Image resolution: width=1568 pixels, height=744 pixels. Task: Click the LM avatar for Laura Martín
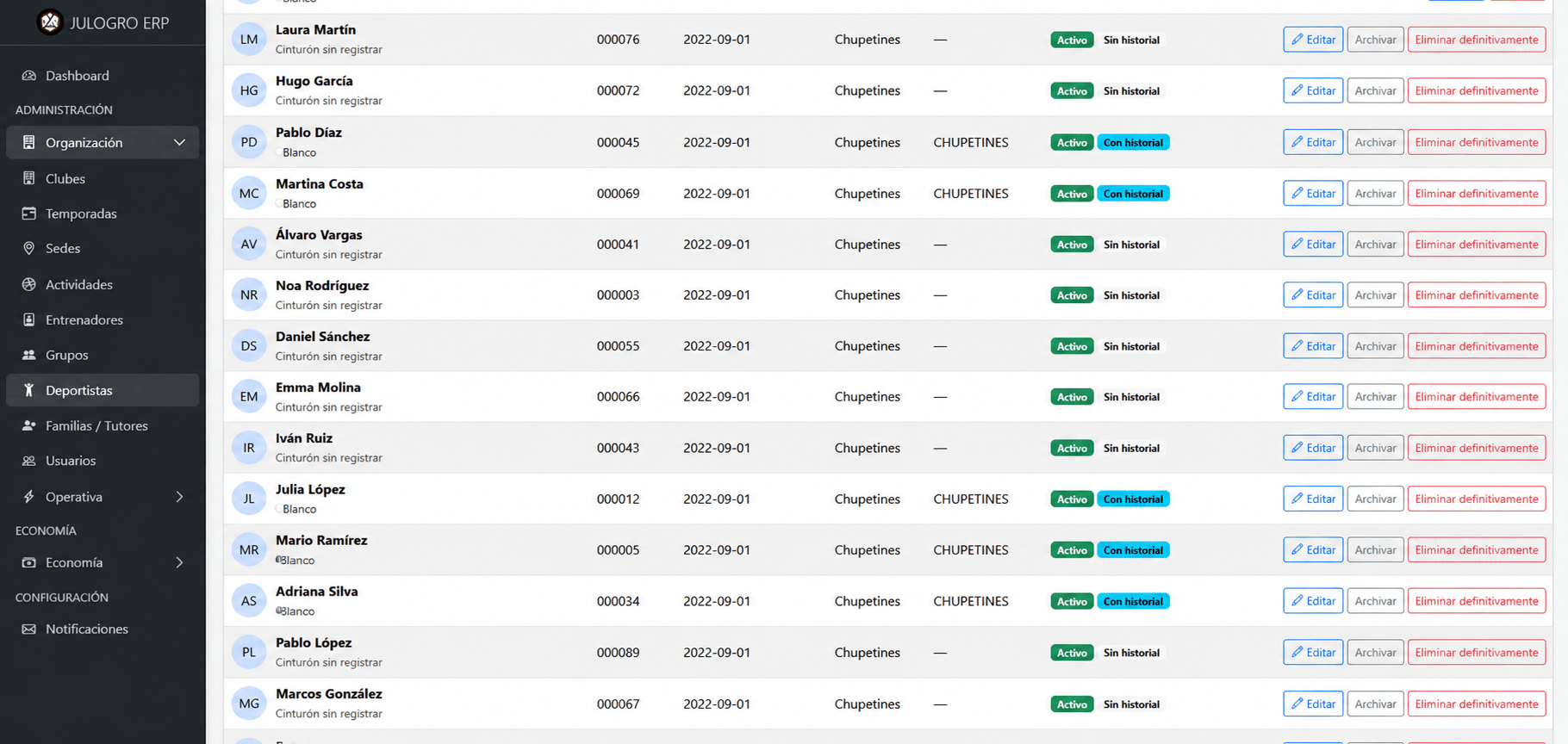pyautogui.click(x=249, y=39)
